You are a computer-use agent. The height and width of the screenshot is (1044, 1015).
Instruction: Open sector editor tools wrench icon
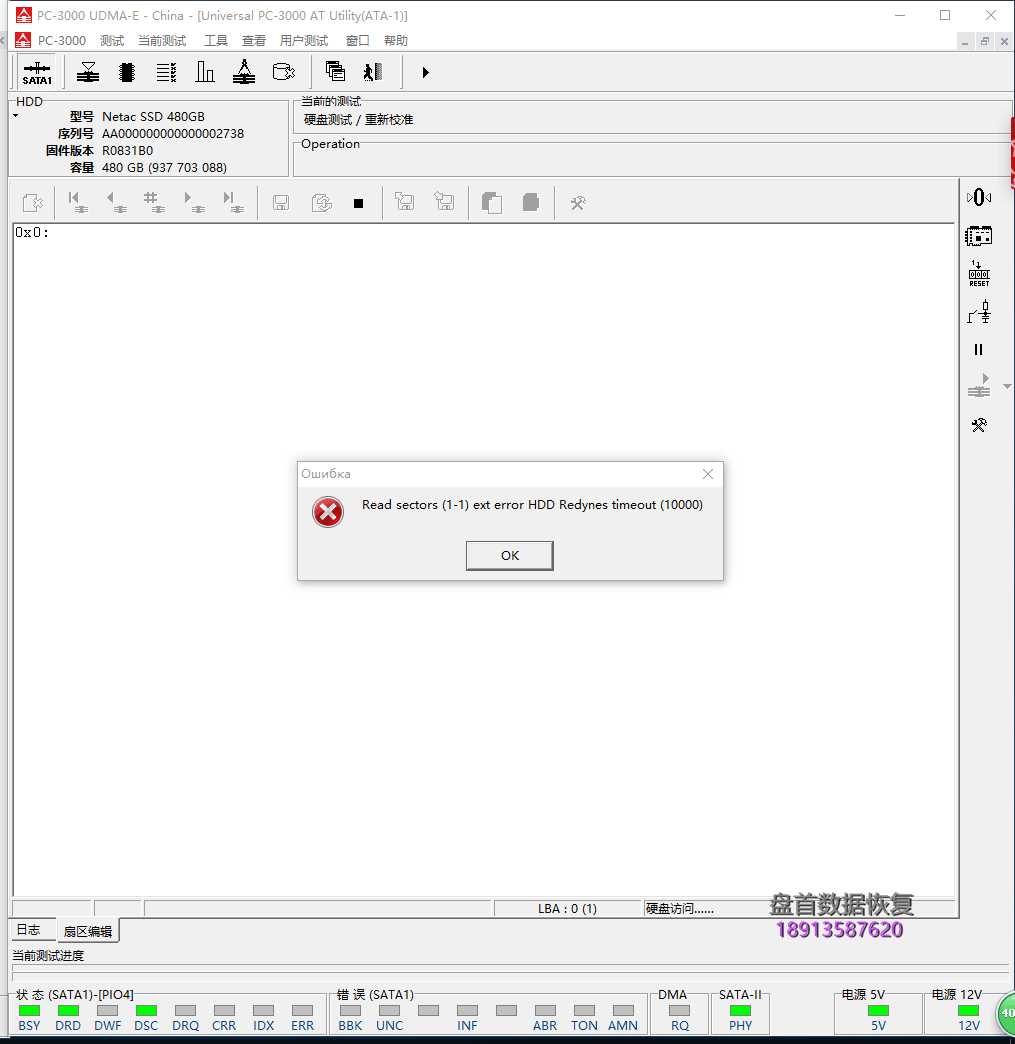click(577, 203)
